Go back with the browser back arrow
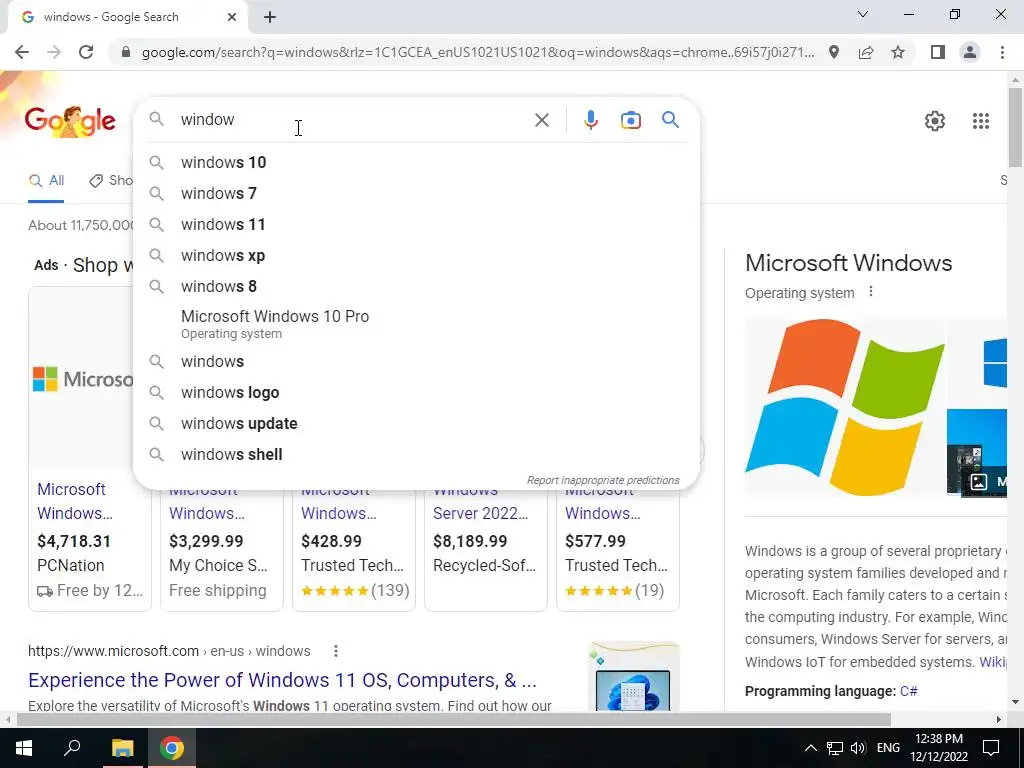 tap(22, 52)
